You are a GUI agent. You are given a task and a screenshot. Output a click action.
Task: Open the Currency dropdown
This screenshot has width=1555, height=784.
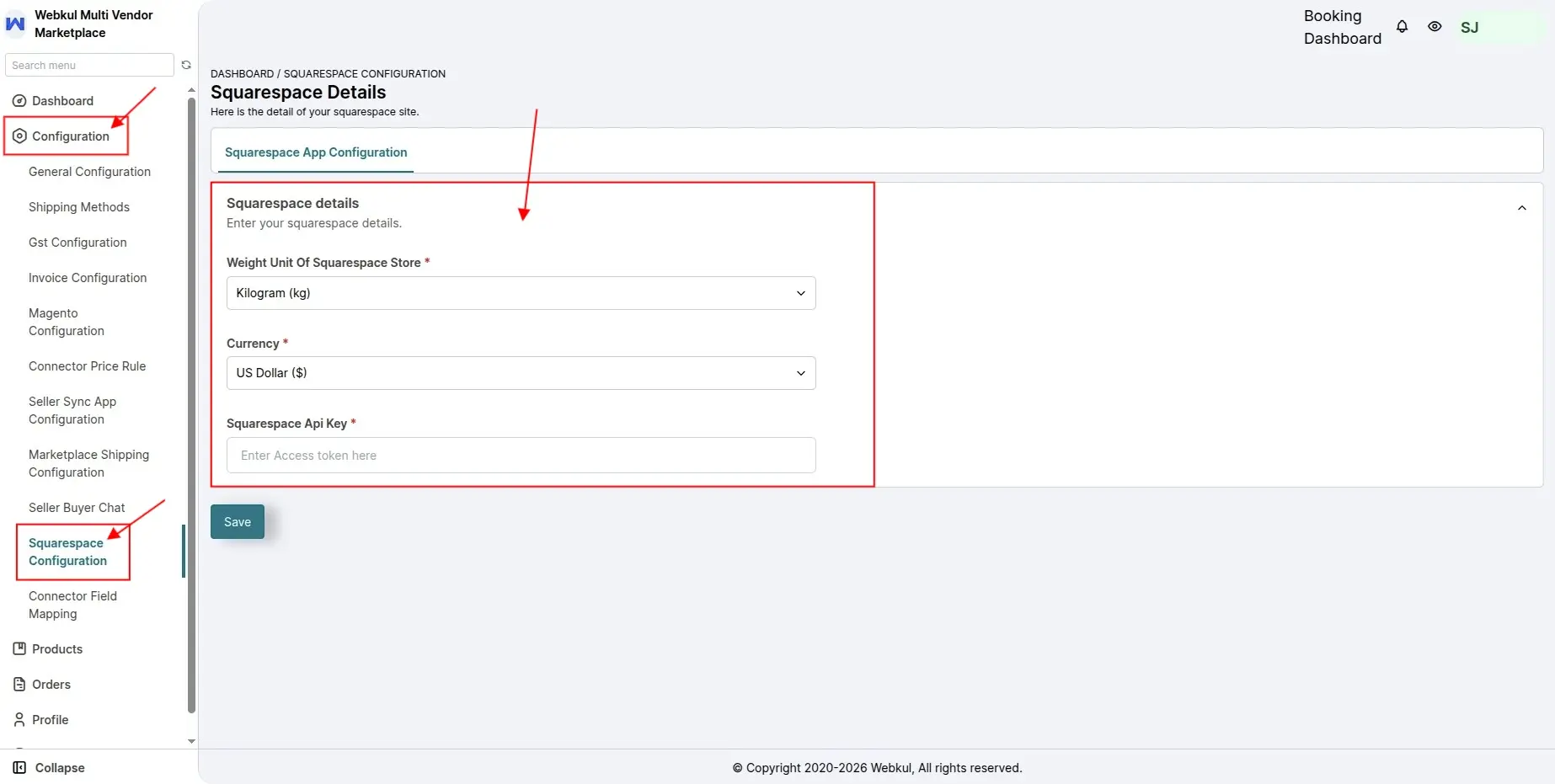point(521,373)
